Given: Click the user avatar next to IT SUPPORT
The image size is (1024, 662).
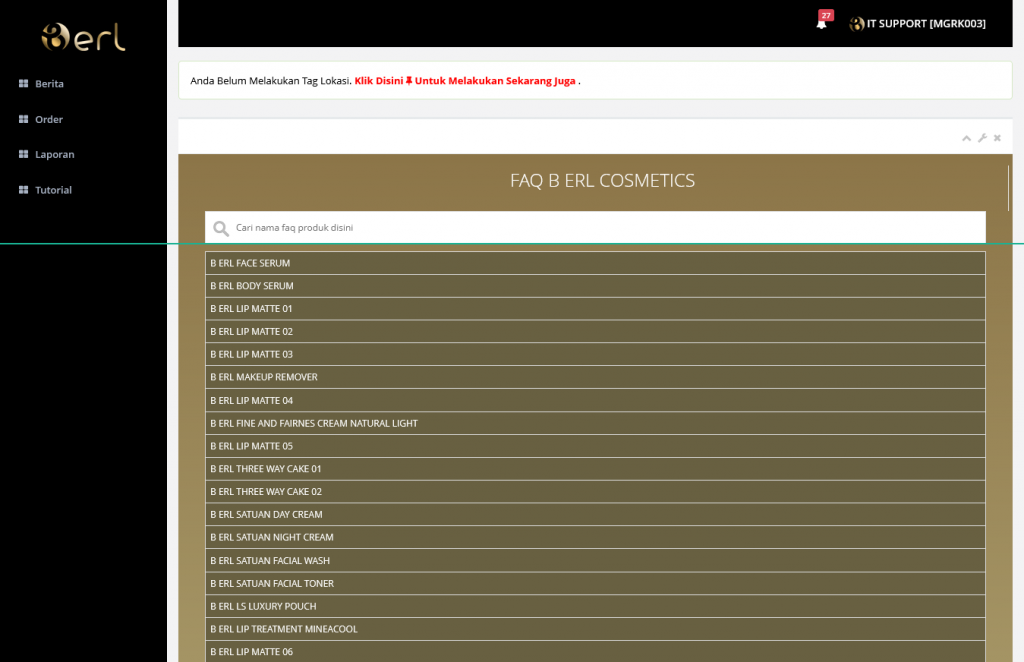Looking at the screenshot, I should point(856,24).
